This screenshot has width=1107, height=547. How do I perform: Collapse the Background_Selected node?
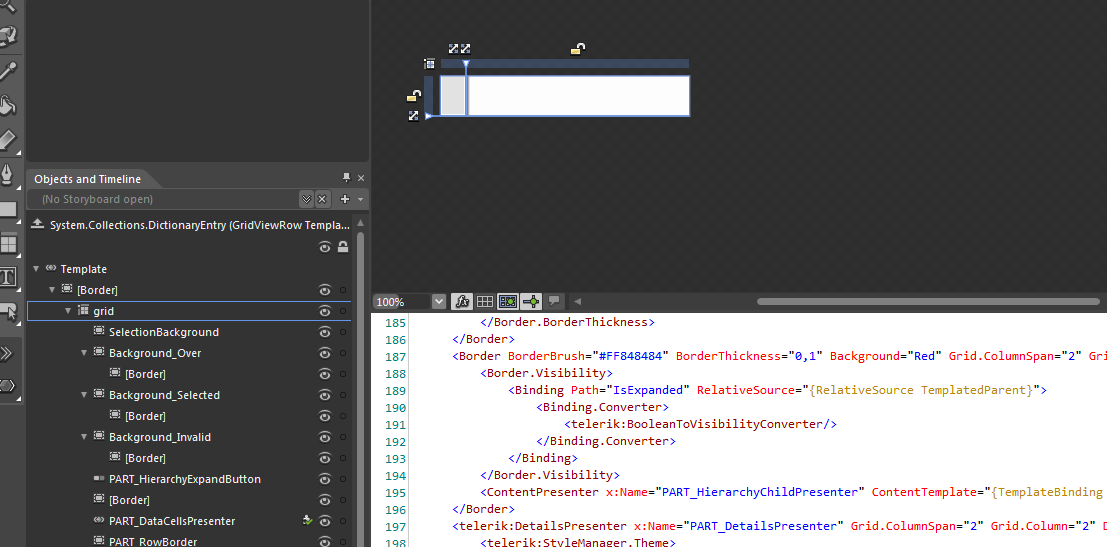(84, 395)
